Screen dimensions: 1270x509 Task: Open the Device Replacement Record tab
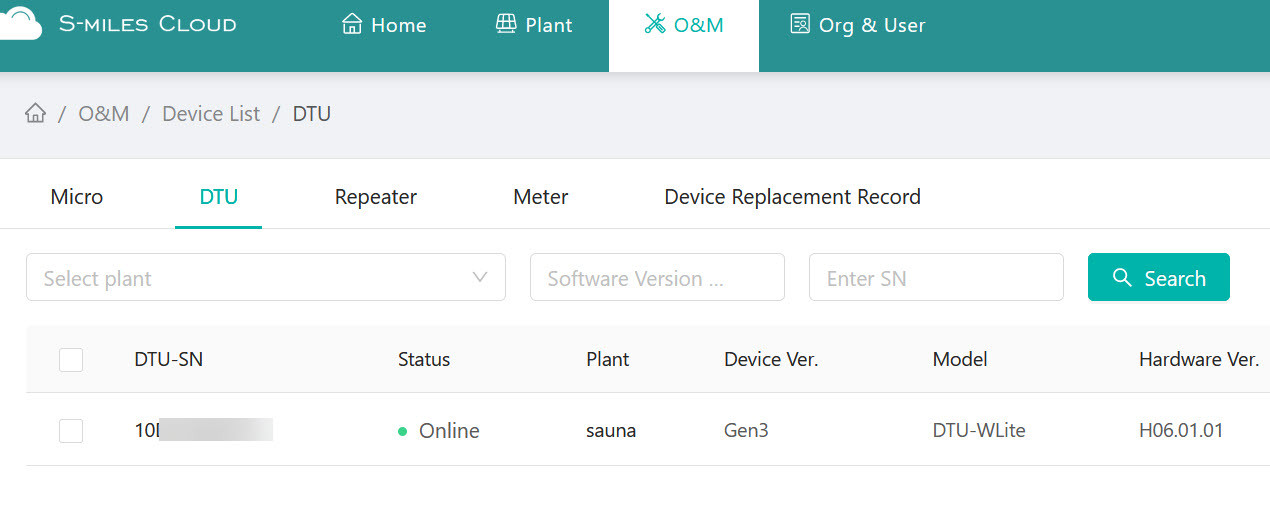click(x=792, y=197)
